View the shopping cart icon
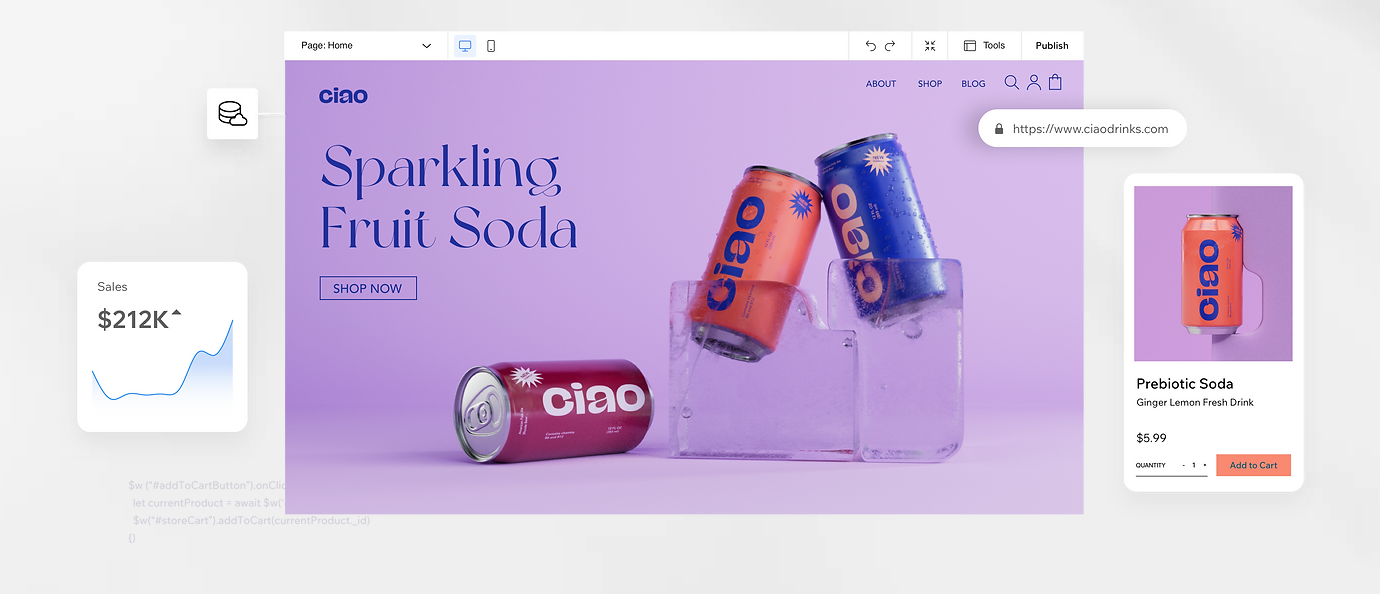1380x594 pixels. click(1055, 82)
